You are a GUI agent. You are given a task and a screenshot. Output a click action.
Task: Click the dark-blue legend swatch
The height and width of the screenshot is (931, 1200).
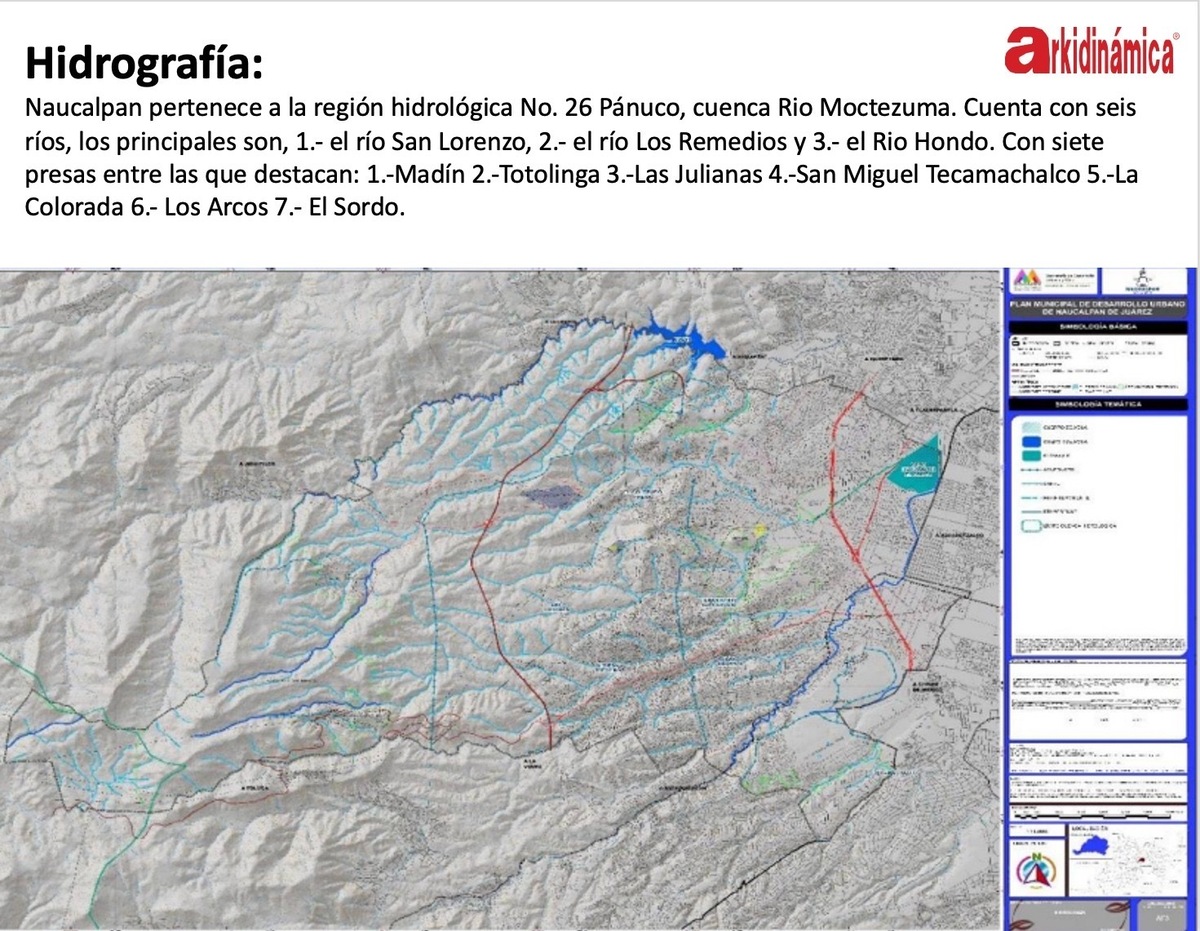pyautogui.click(x=1031, y=442)
